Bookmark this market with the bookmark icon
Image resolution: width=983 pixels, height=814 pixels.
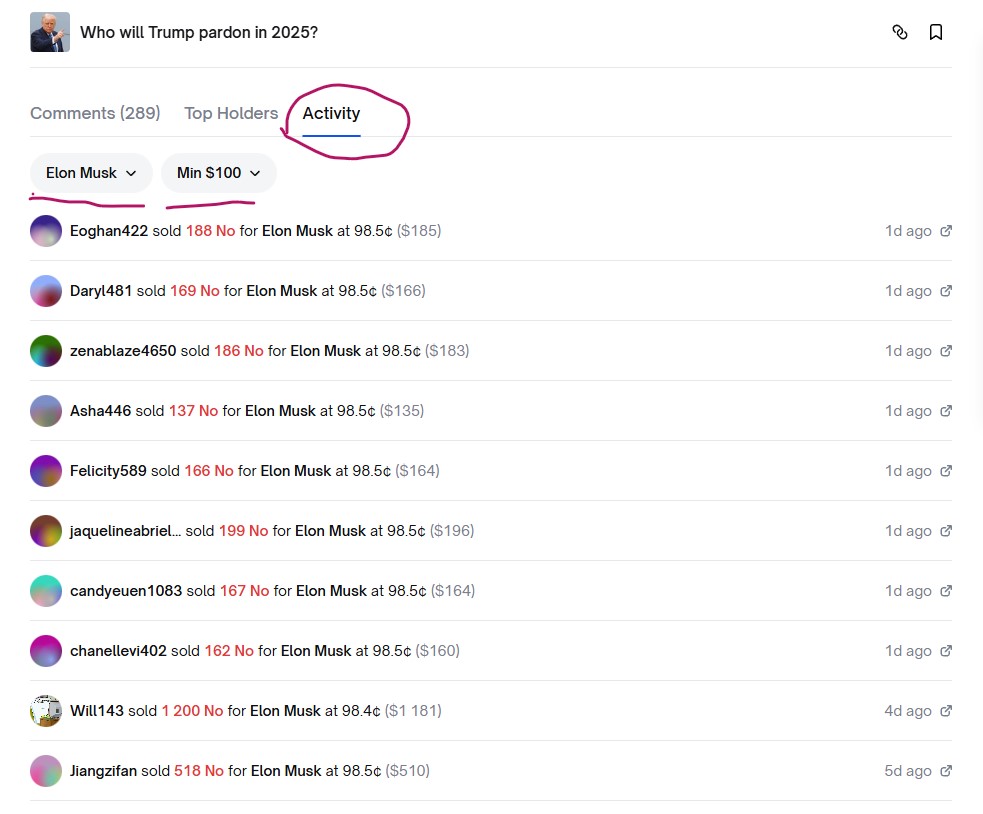coord(936,32)
